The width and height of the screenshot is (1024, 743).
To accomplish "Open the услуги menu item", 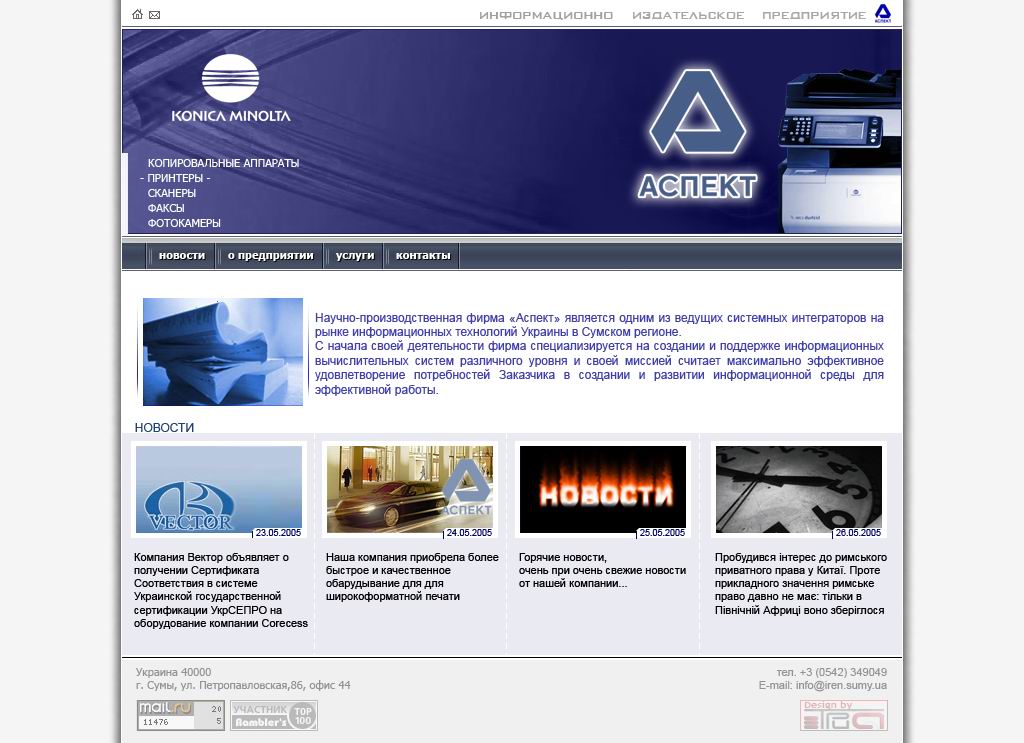I will point(355,255).
